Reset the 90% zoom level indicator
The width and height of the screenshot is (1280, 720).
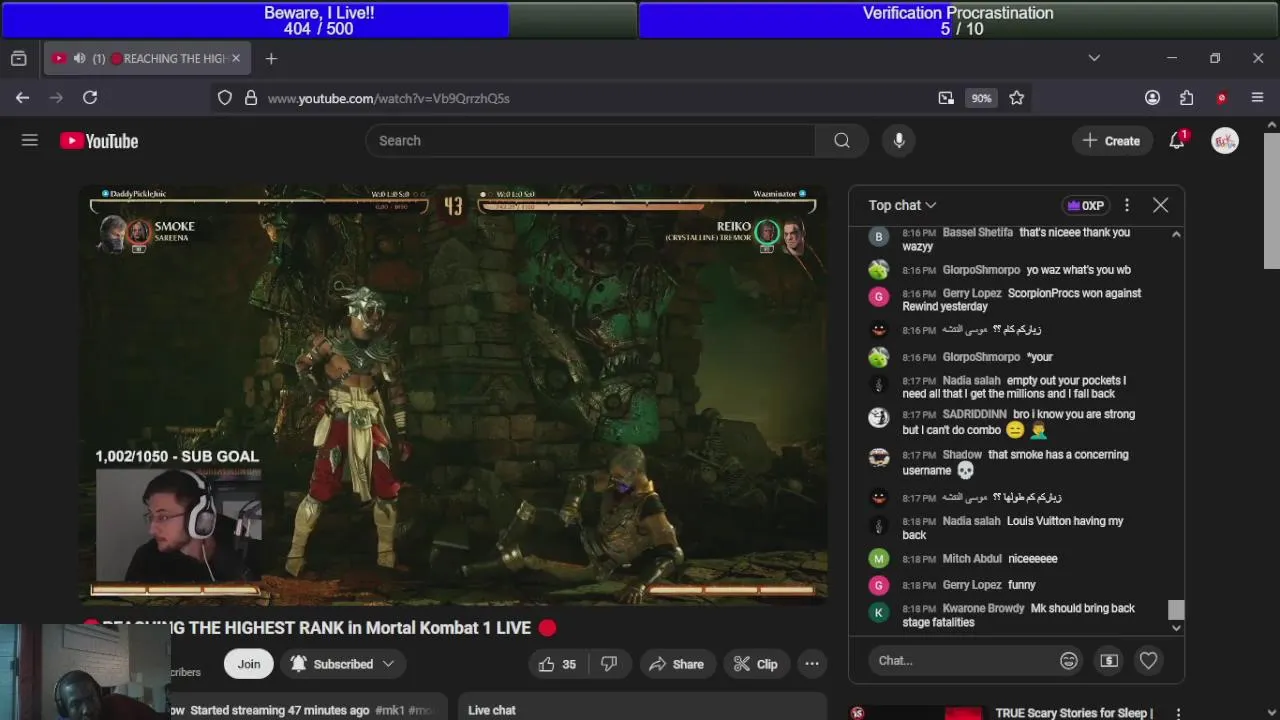pos(981,98)
